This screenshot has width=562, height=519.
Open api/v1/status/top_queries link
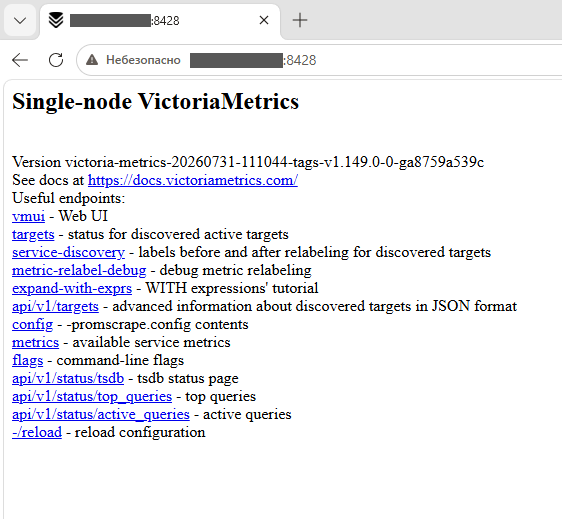tap(92, 397)
